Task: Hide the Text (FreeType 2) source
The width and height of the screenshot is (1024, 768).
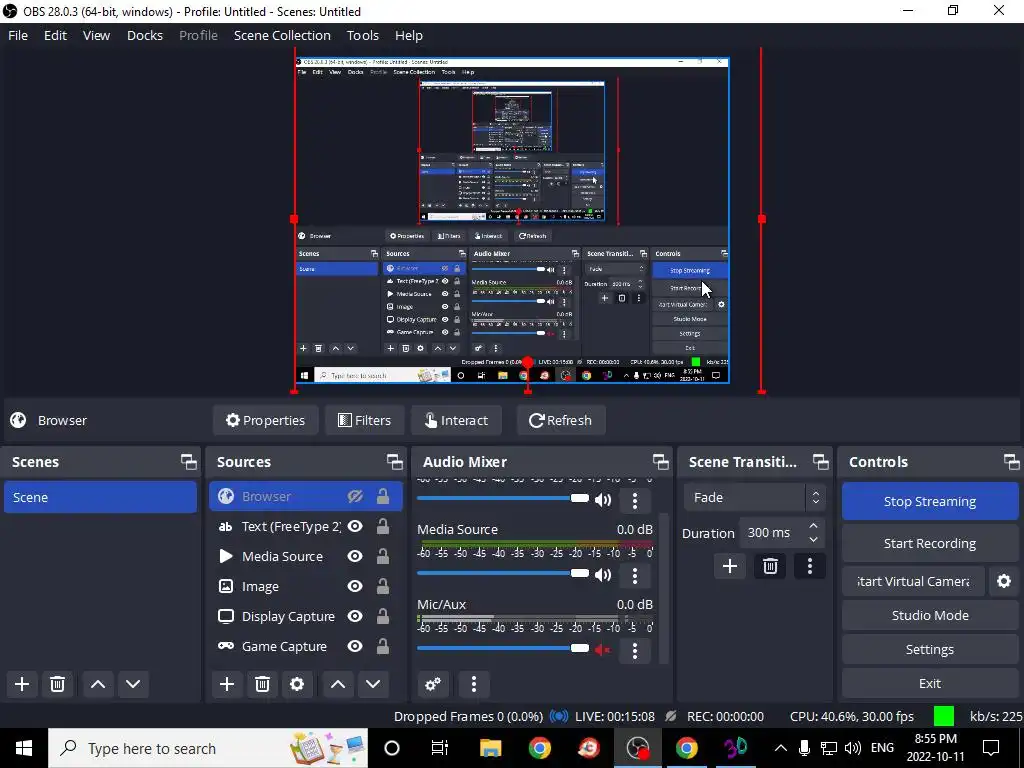Action: coord(355,526)
